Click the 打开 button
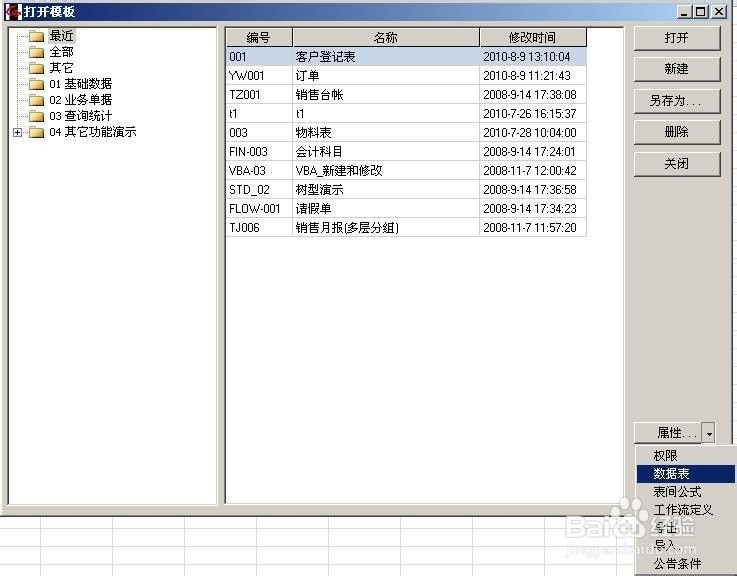Screen dimensions: 737x576 click(x=677, y=38)
